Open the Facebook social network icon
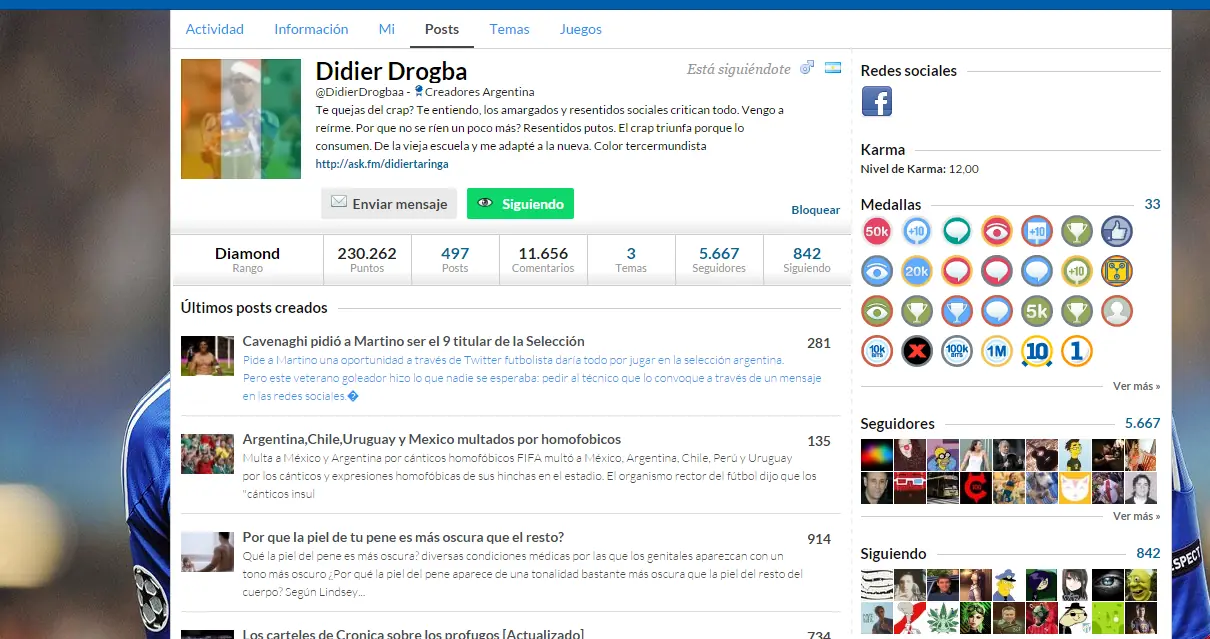The height and width of the screenshot is (639, 1210). [x=877, y=101]
